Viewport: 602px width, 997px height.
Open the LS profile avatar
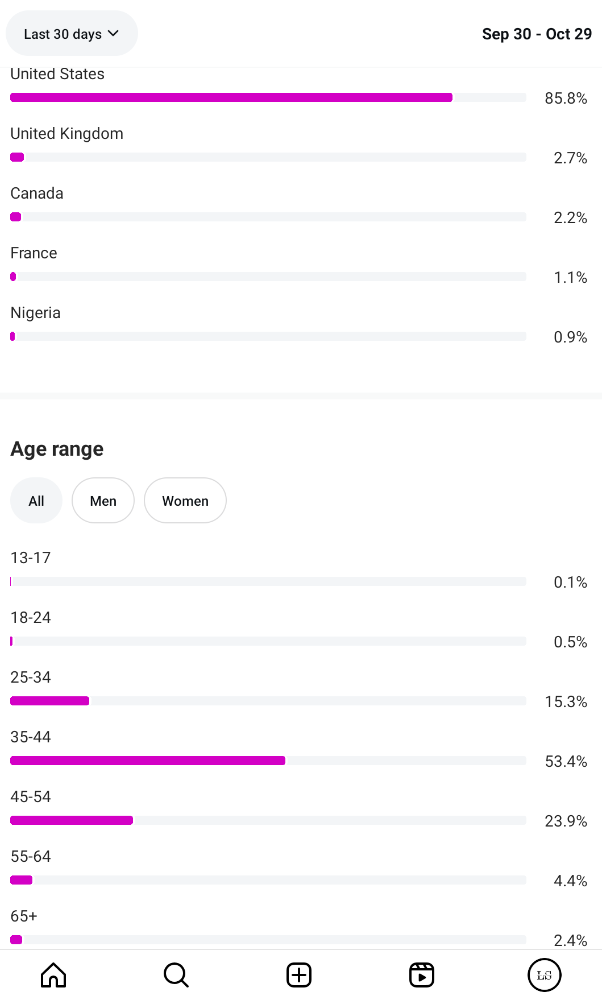(x=544, y=975)
